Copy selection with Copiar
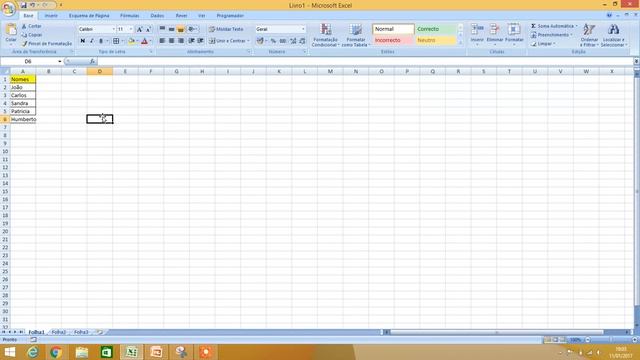 click(x=32, y=35)
